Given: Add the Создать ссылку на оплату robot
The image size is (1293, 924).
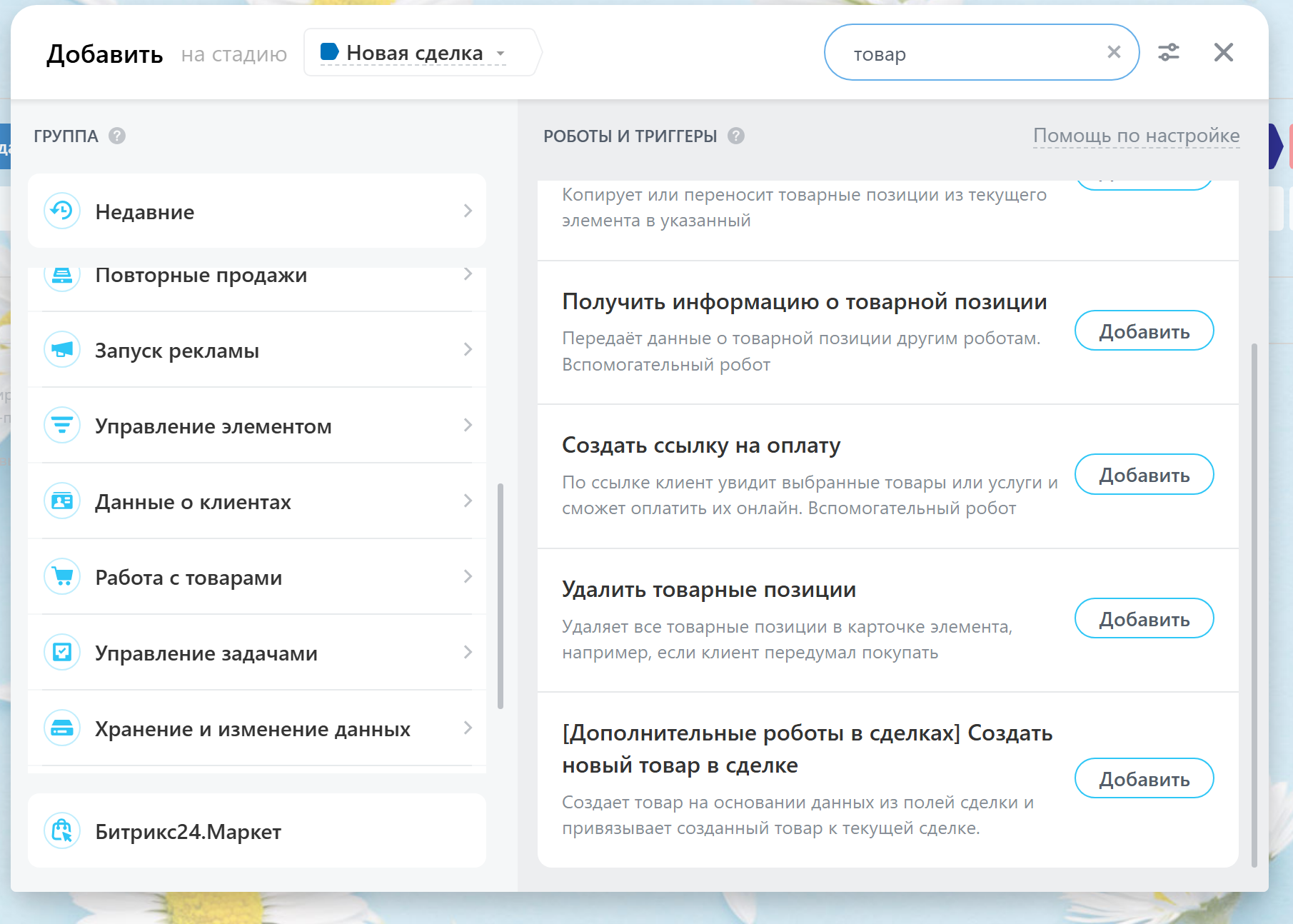Looking at the screenshot, I should click(1144, 475).
